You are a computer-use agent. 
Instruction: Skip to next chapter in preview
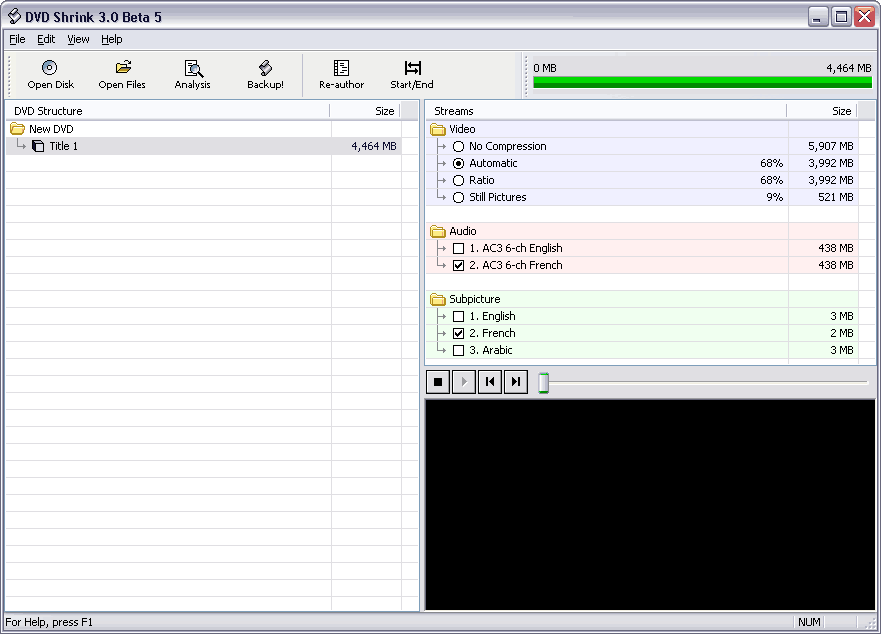(516, 382)
